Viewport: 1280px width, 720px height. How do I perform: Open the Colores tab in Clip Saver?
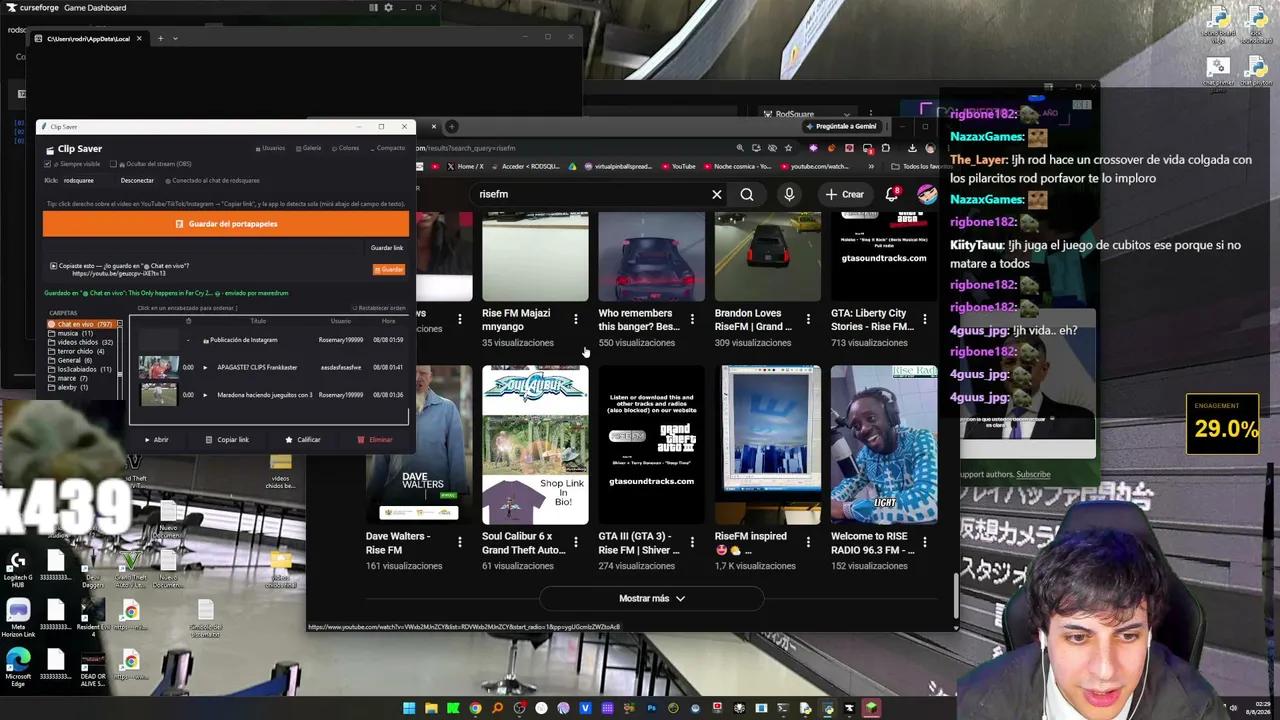[345, 148]
